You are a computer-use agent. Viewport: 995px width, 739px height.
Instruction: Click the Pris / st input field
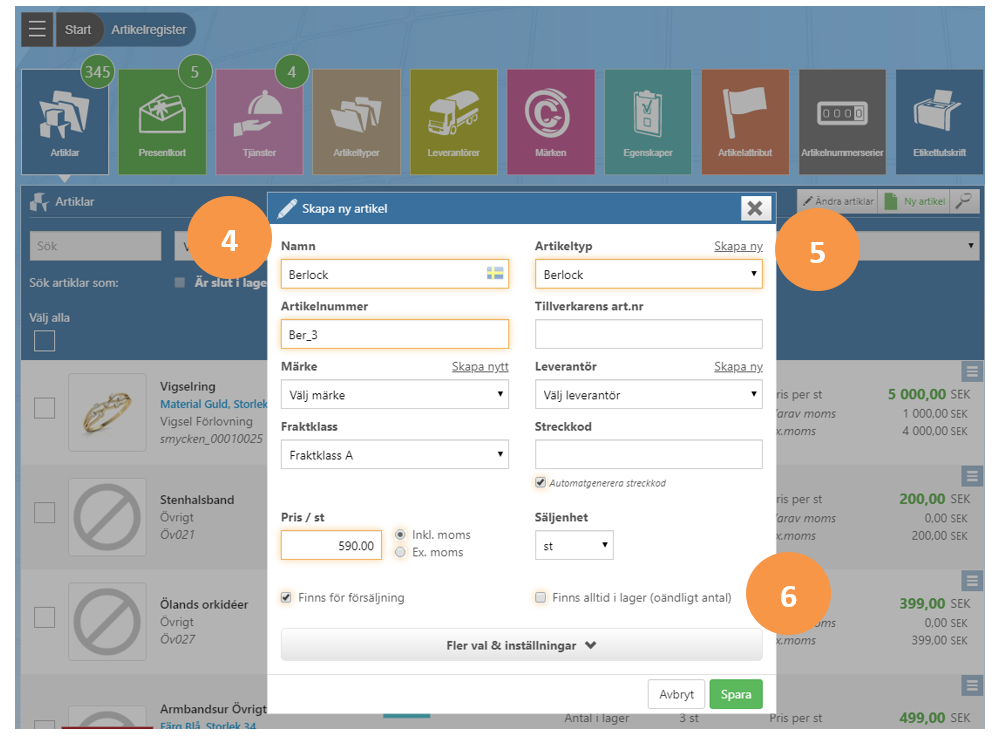[x=331, y=546]
